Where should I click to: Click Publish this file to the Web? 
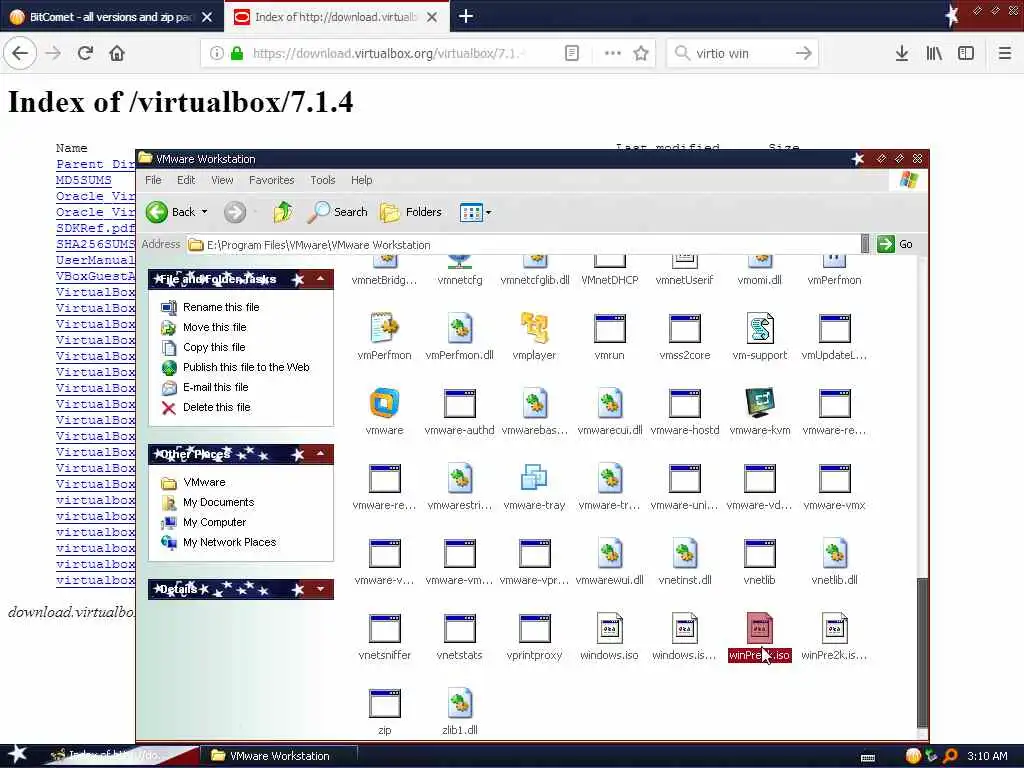click(x=246, y=367)
